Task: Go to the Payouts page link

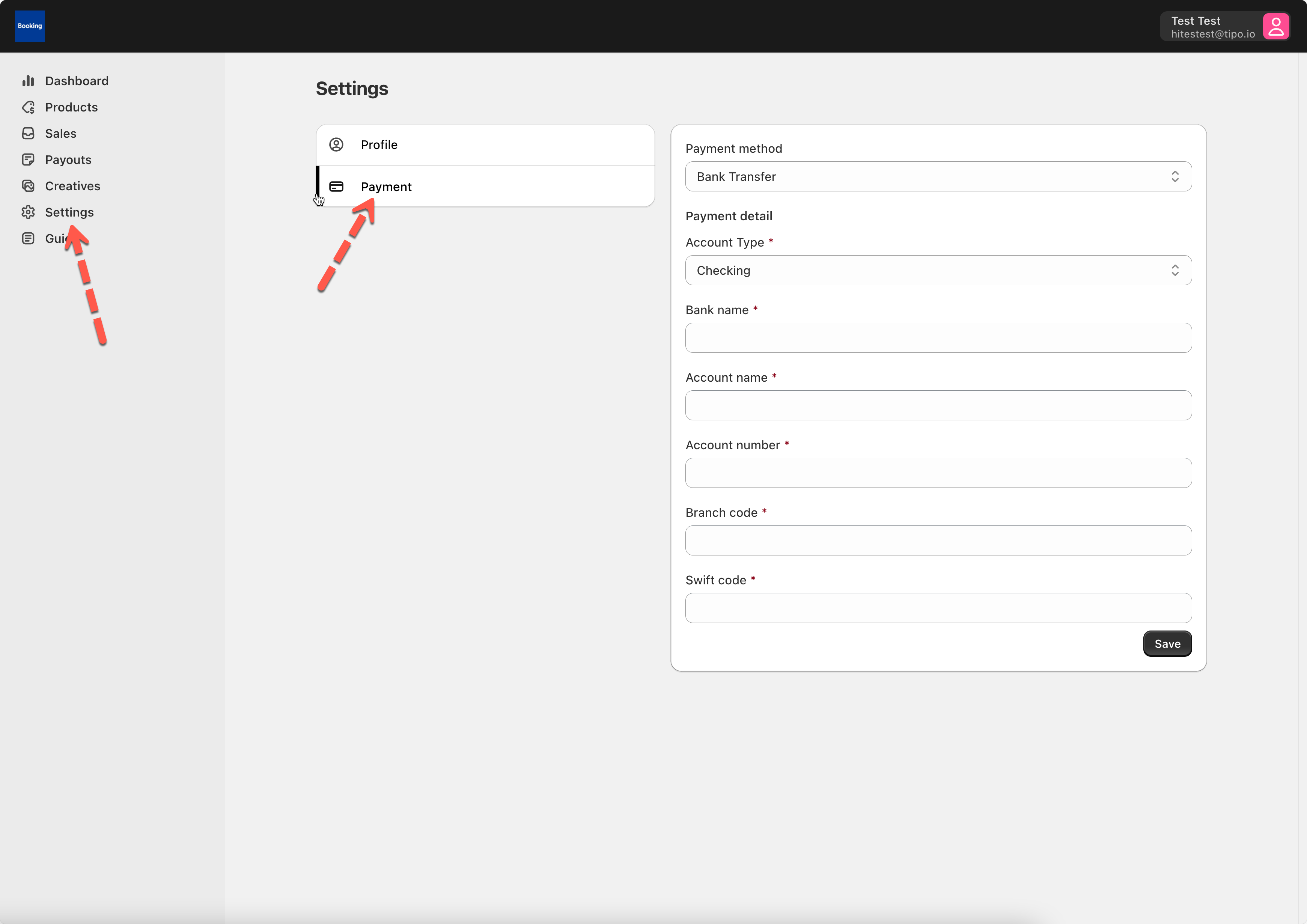Action: 68,160
